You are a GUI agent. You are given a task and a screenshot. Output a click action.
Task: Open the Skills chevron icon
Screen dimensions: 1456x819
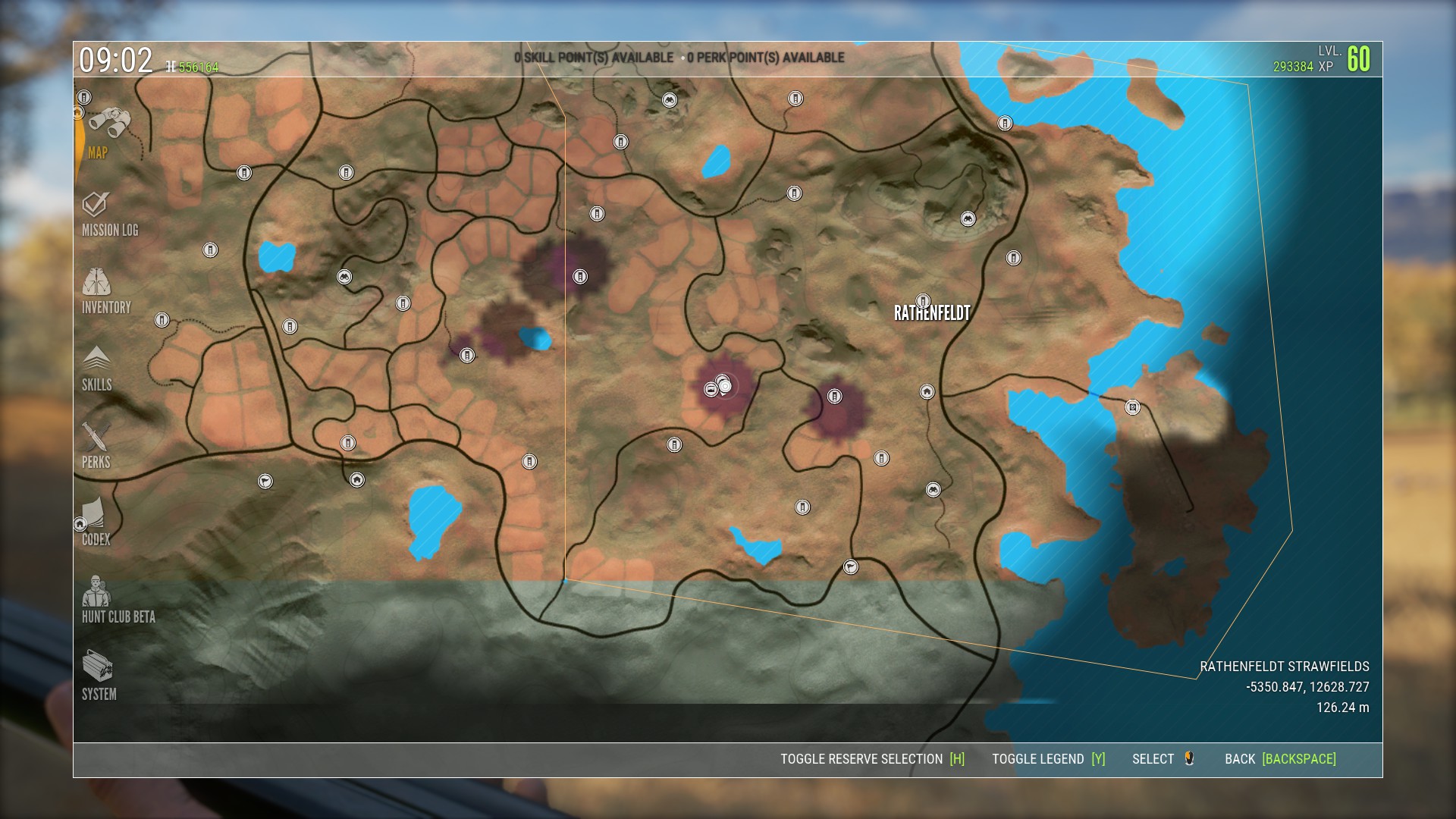[x=96, y=358]
